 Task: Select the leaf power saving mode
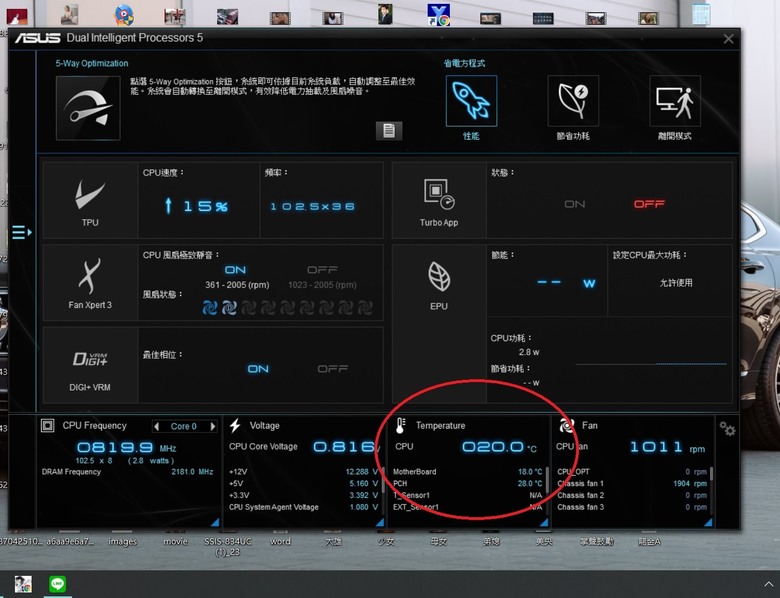coord(573,101)
